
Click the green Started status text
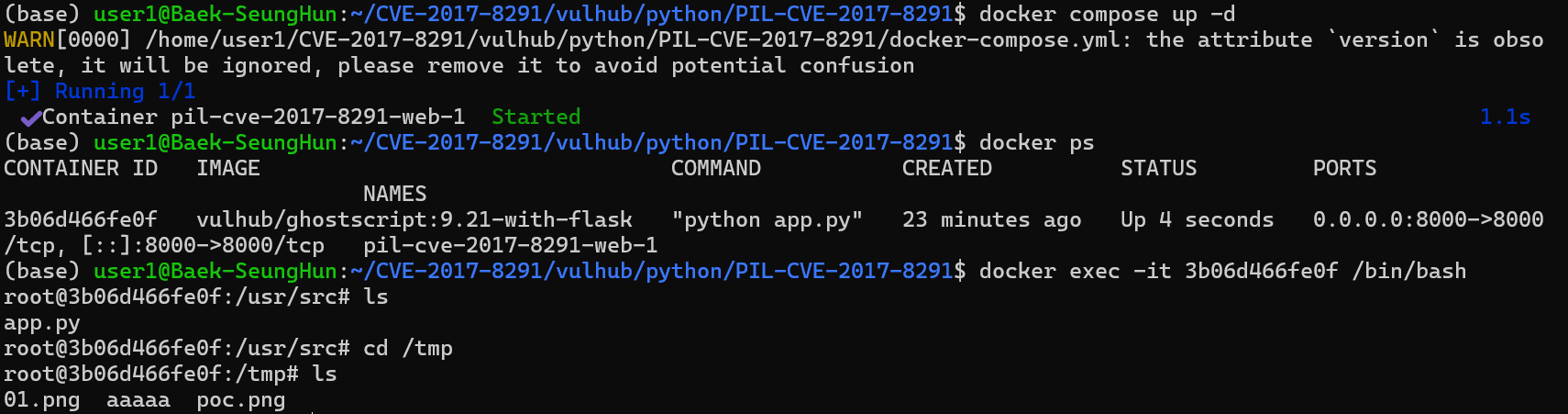click(x=536, y=117)
